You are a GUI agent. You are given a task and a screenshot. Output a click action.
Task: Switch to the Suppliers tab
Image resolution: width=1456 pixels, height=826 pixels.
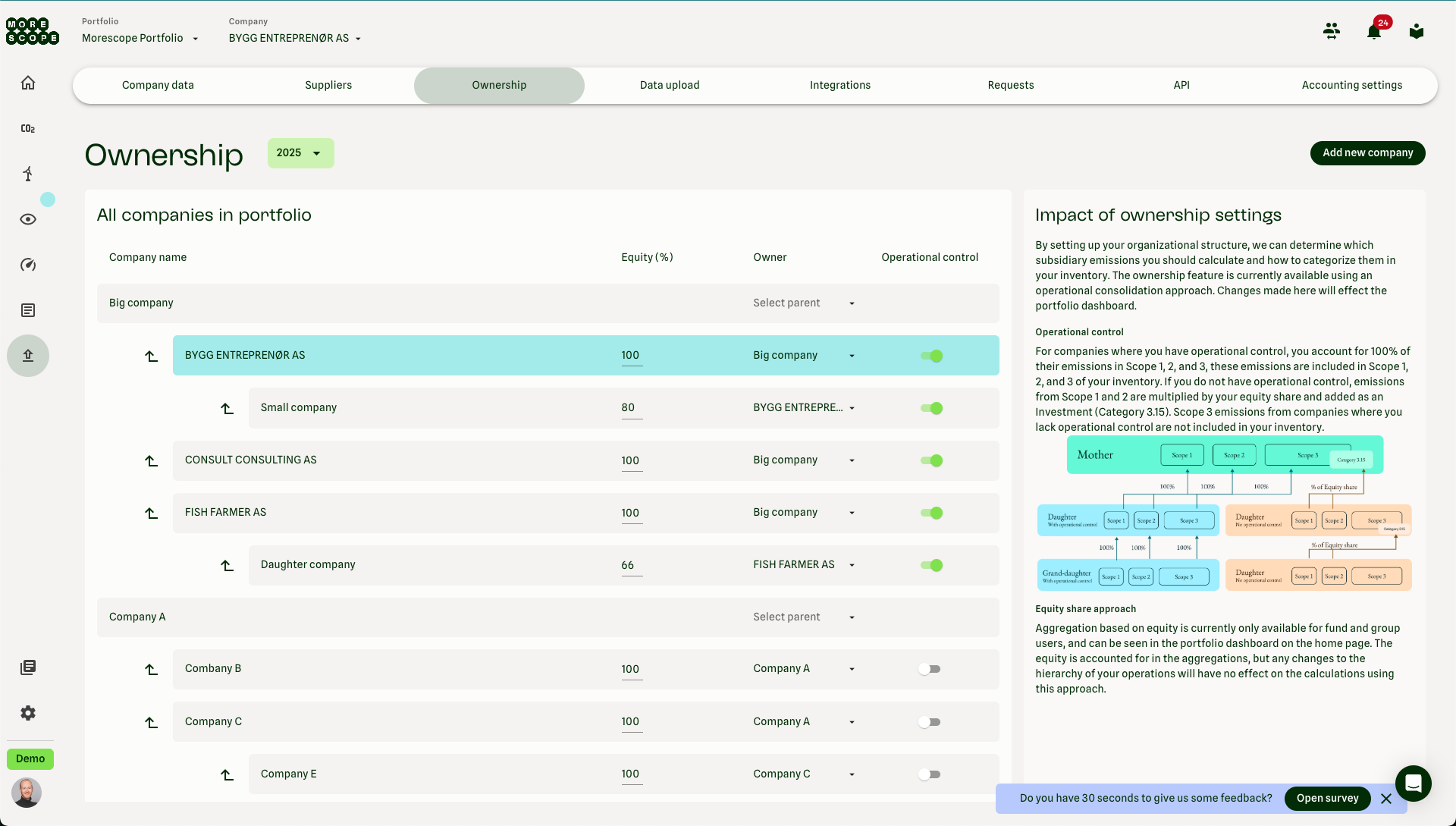[328, 85]
